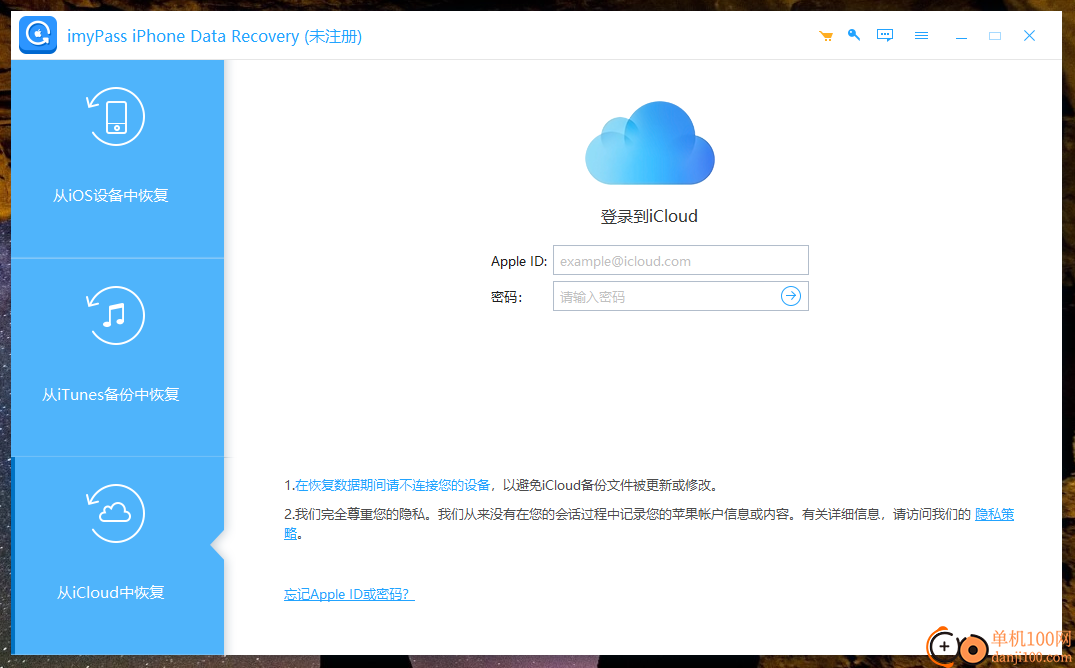Viewport: 1075px width, 668px height.
Task: Focus the 密码 password input field
Action: (x=681, y=296)
